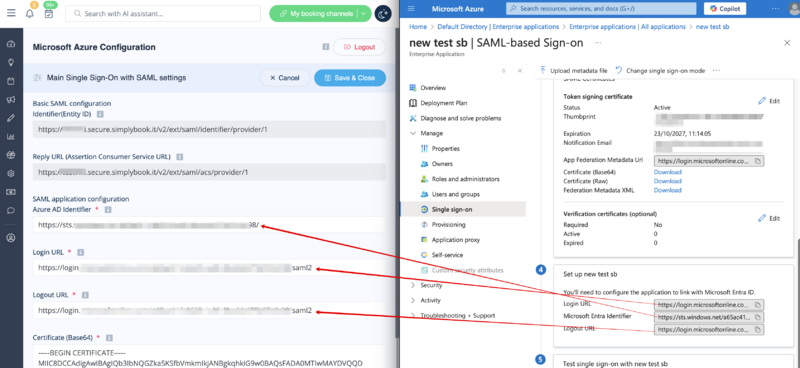The image size is (800, 368).
Task: Open the calendar tasks icon with 99+ badge
Action: click(48, 14)
